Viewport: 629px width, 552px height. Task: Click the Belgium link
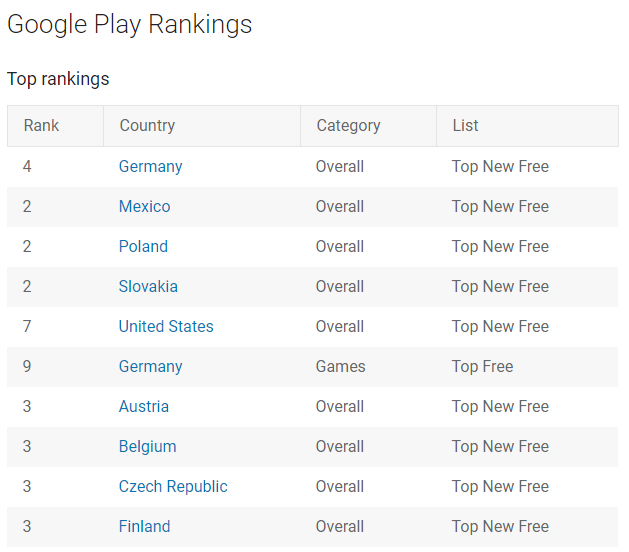(x=147, y=446)
